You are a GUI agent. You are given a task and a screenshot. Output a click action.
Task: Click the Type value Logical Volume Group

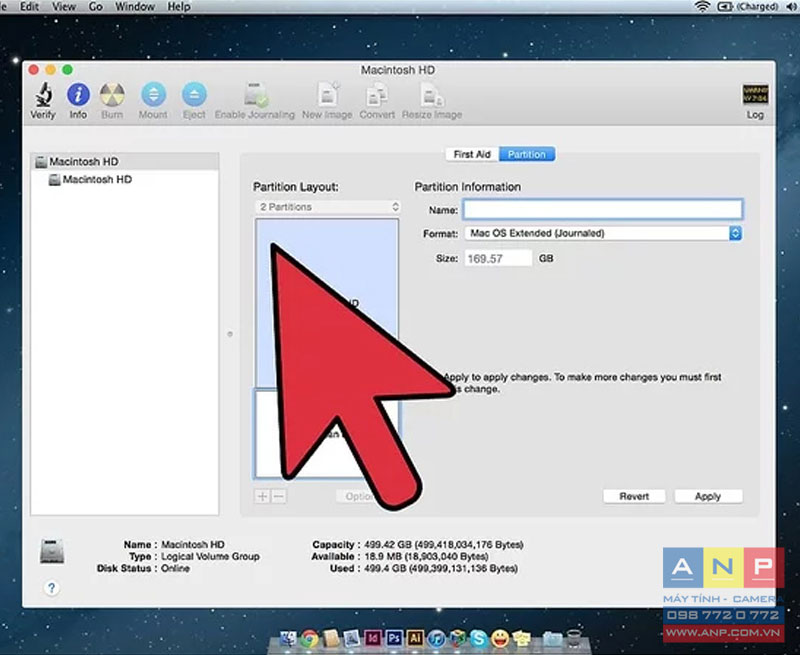coord(210,557)
